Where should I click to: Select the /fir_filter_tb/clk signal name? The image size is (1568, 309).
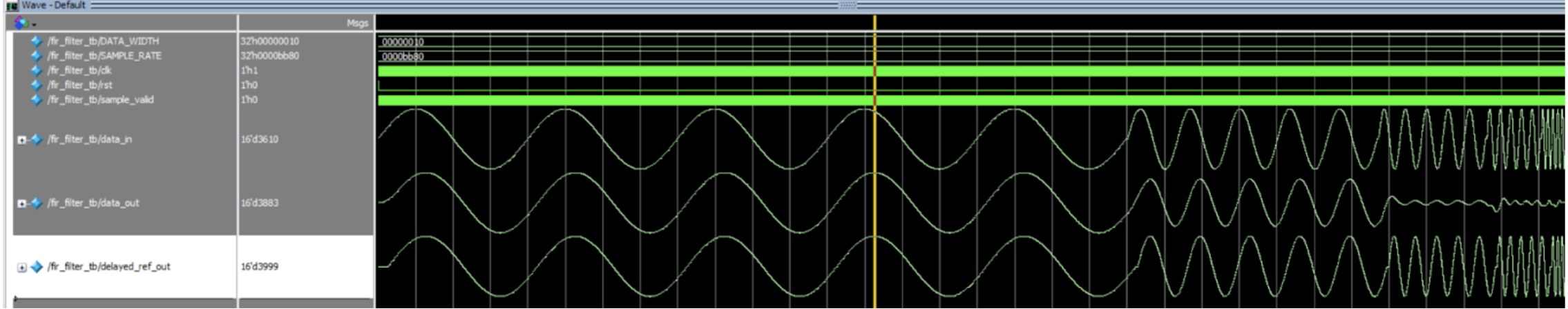(x=79, y=70)
